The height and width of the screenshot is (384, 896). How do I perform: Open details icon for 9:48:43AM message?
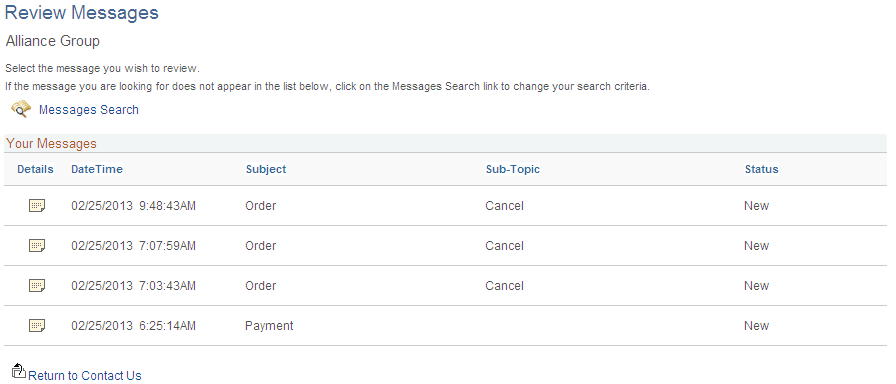(x=37, y=206)
